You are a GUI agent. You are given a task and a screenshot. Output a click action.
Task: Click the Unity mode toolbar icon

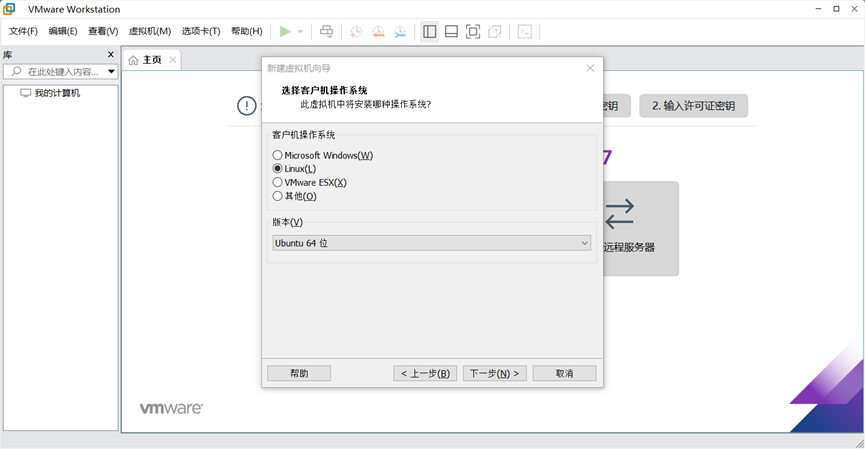(495, 31)
